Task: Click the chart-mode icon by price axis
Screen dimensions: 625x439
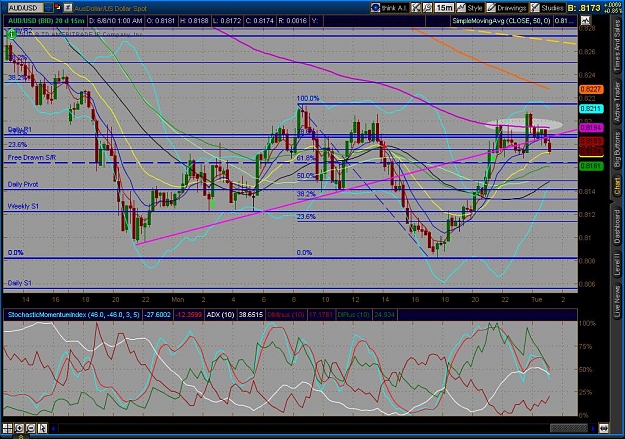Action: pos(586,21)
